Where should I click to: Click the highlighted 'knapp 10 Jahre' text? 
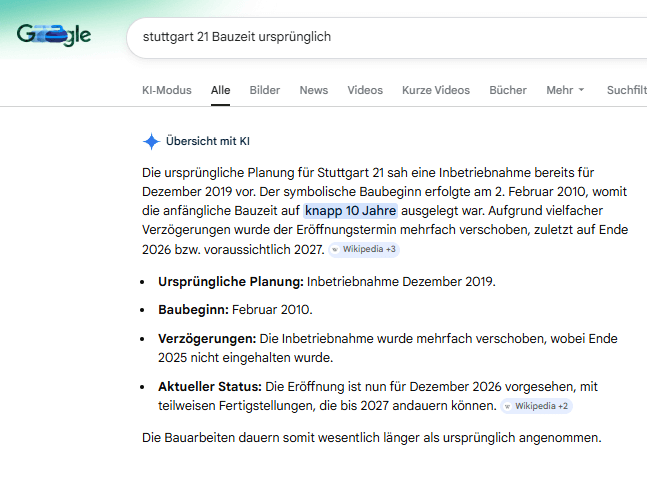[x=350, y=211]
